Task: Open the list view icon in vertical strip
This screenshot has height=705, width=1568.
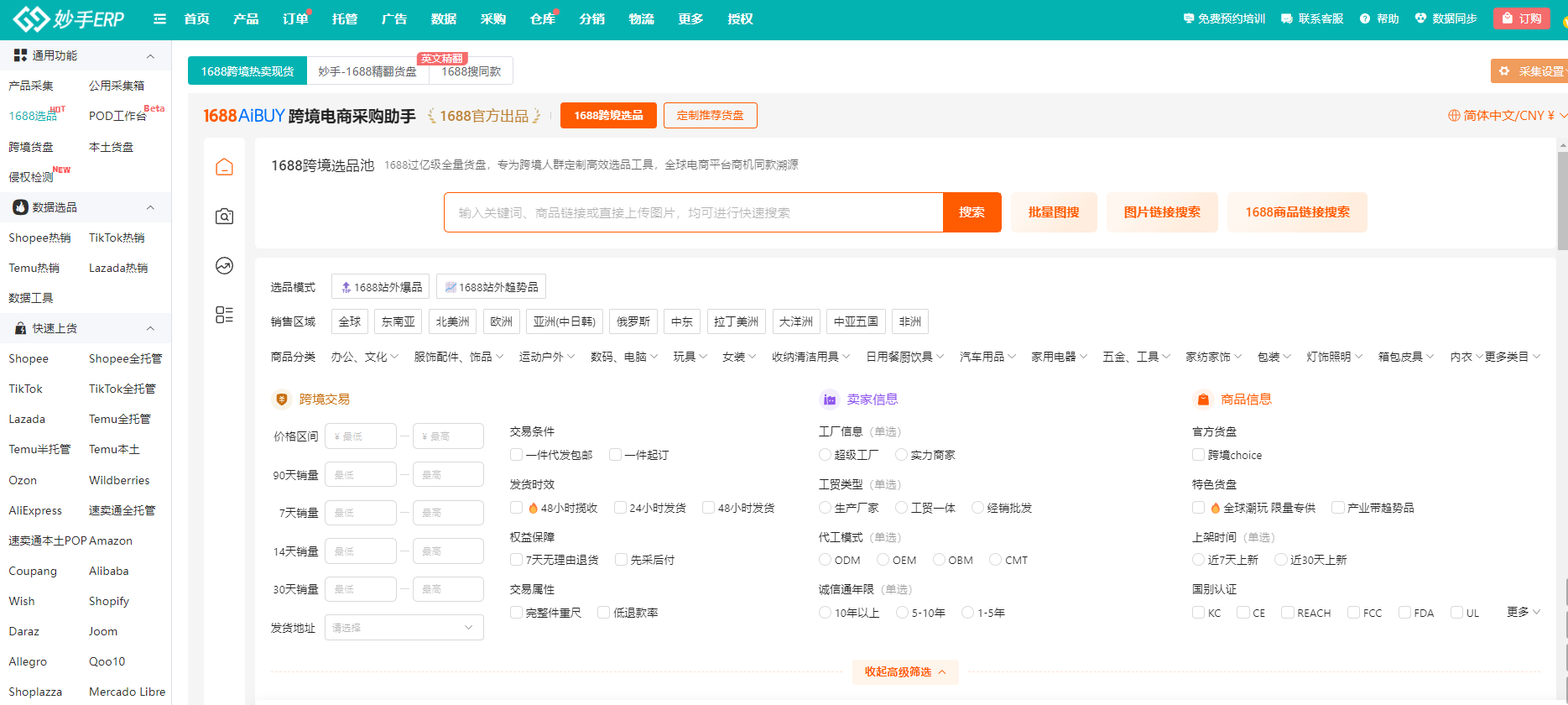Action: (224, 315)
